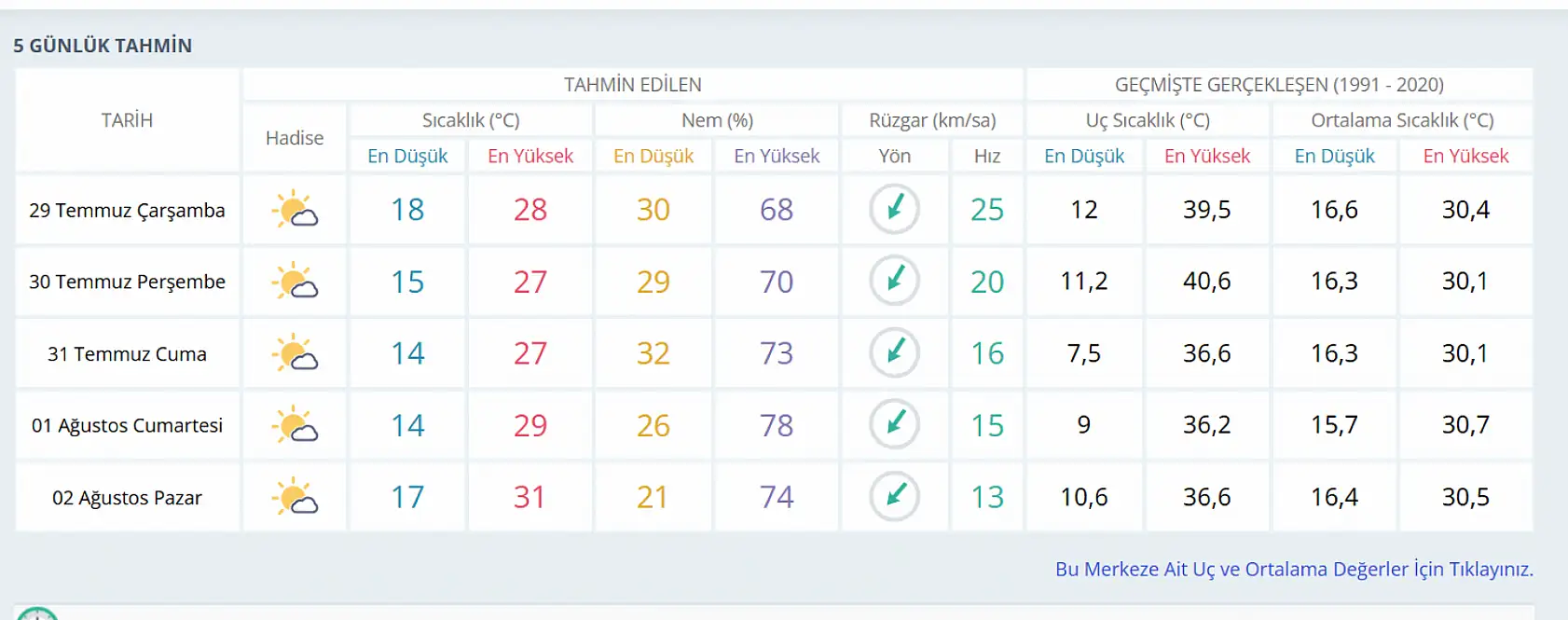Click the weather icon for 02 Ağustos Pazar
Image resolution: width=1568 pixels, height=620 pixels.
[x=295, y=497]
